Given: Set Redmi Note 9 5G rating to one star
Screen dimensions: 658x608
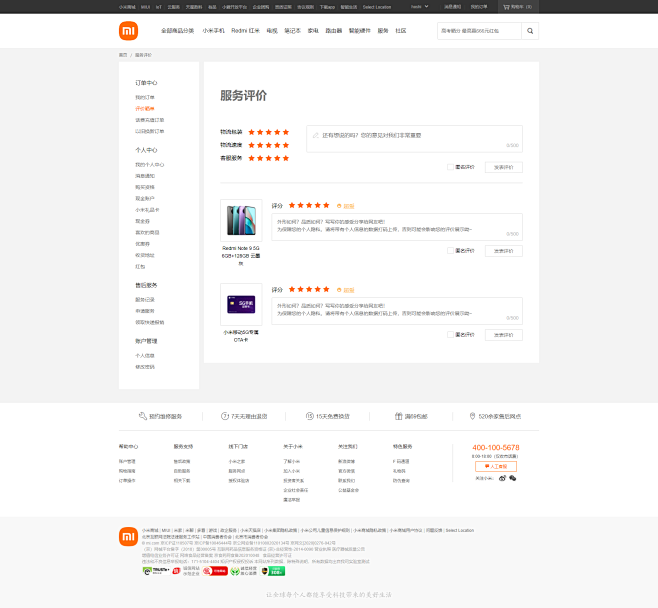Looking at the screenshot, I should (x=292, y=205).
